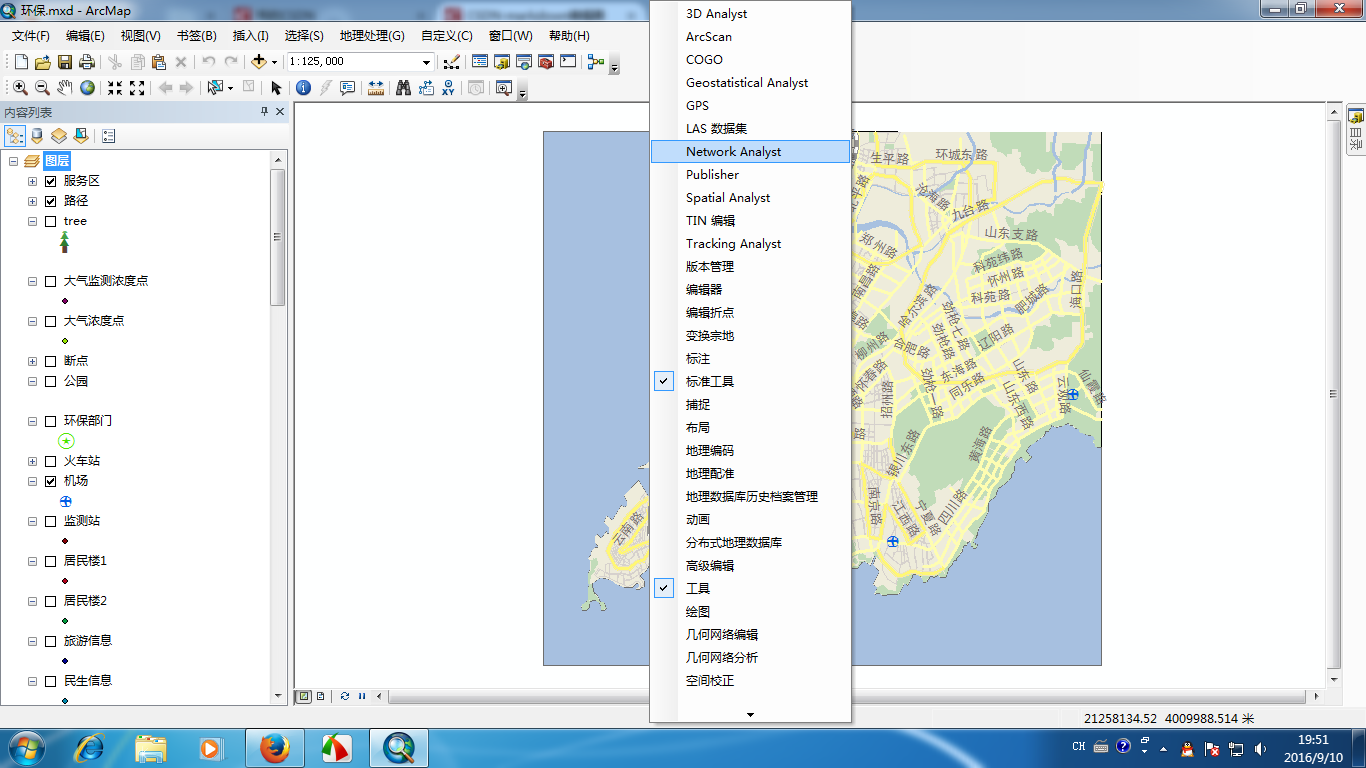This screenshot has height=768, width=1366.
Task: Select 3D Analyst in toolbar list
Action: coord(750,14)
